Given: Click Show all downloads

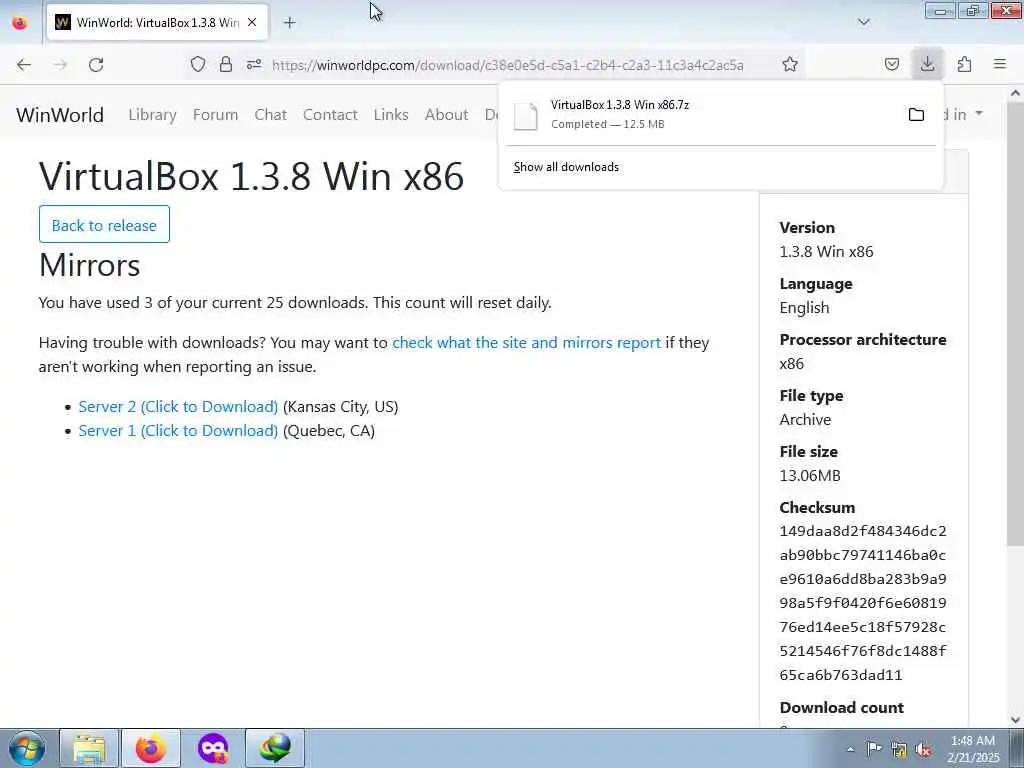Looking at the screenshot, I should tap(566, 167).
